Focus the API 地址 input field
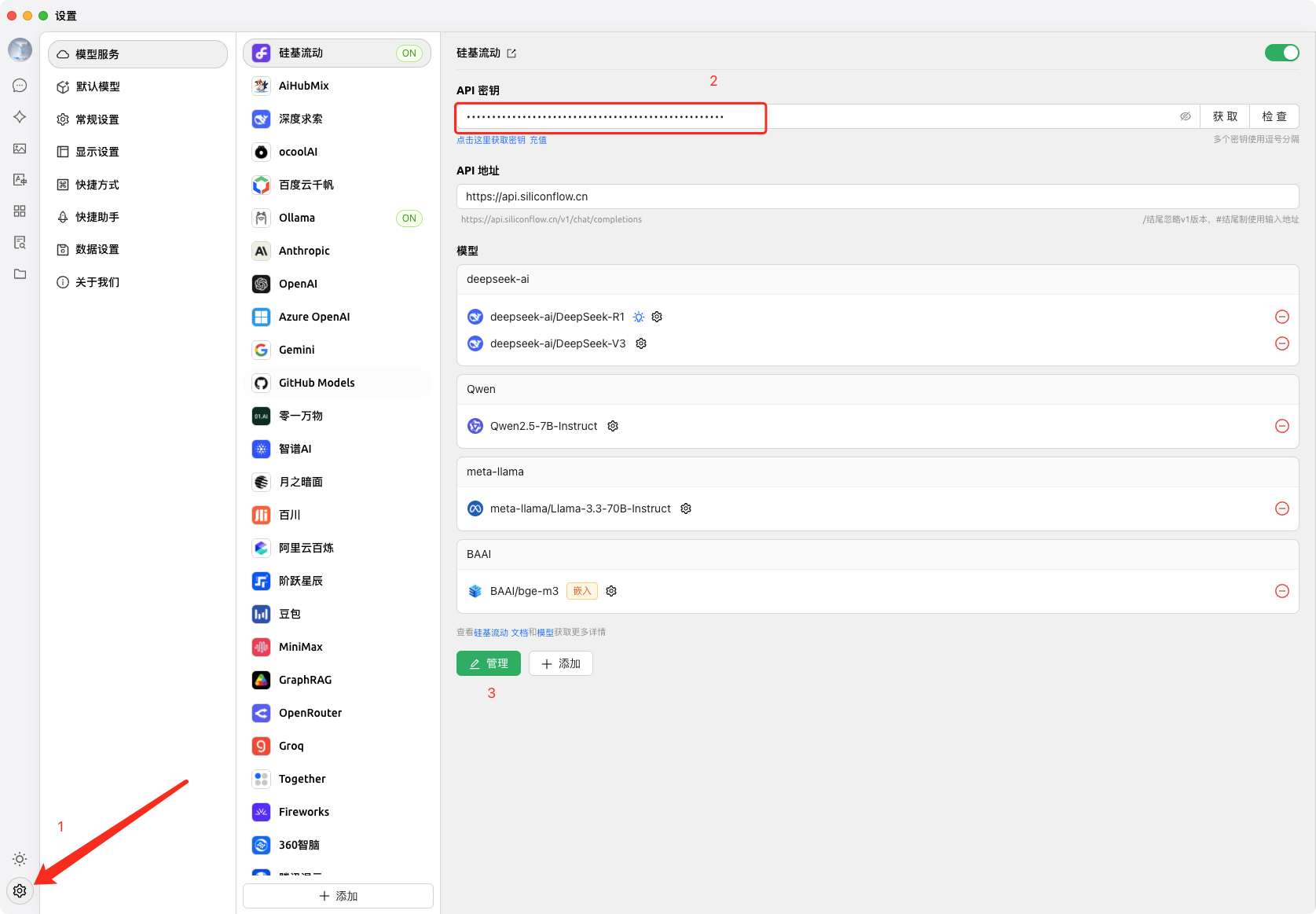 click(x=878, y=196)
